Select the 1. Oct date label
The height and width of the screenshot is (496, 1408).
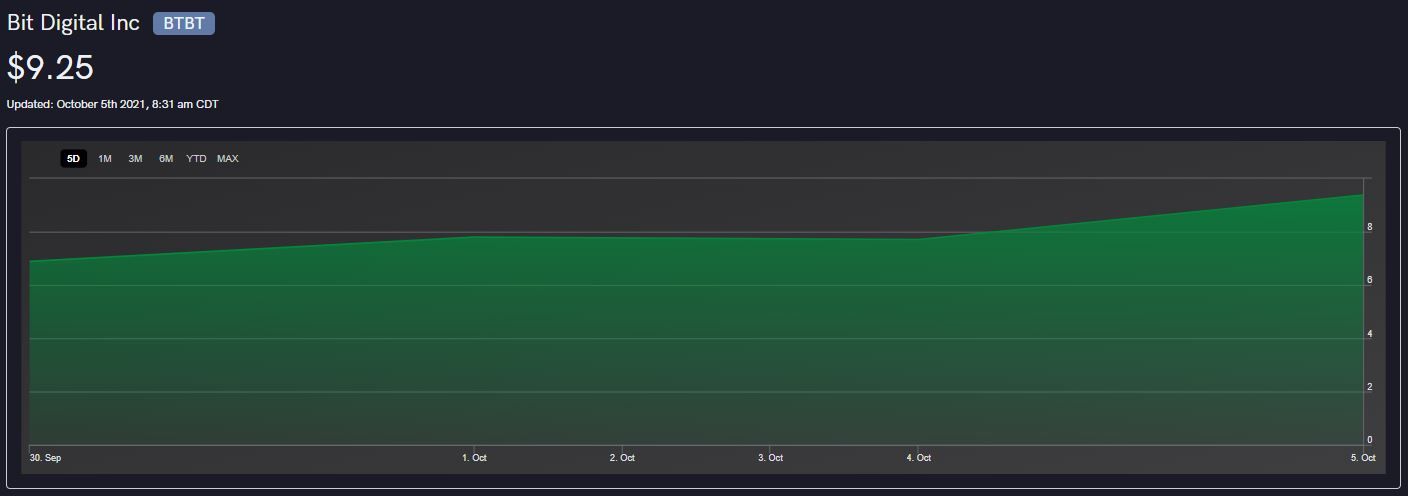pos(474,458)
